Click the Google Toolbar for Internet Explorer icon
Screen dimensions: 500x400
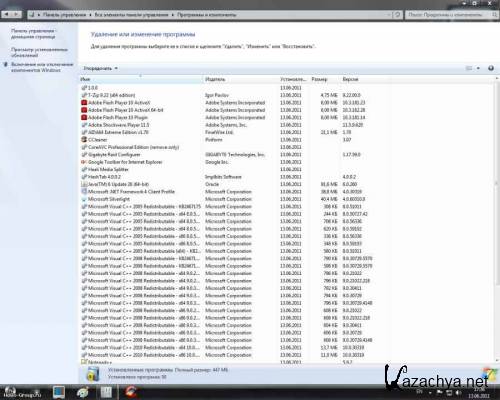pos(84,162)
